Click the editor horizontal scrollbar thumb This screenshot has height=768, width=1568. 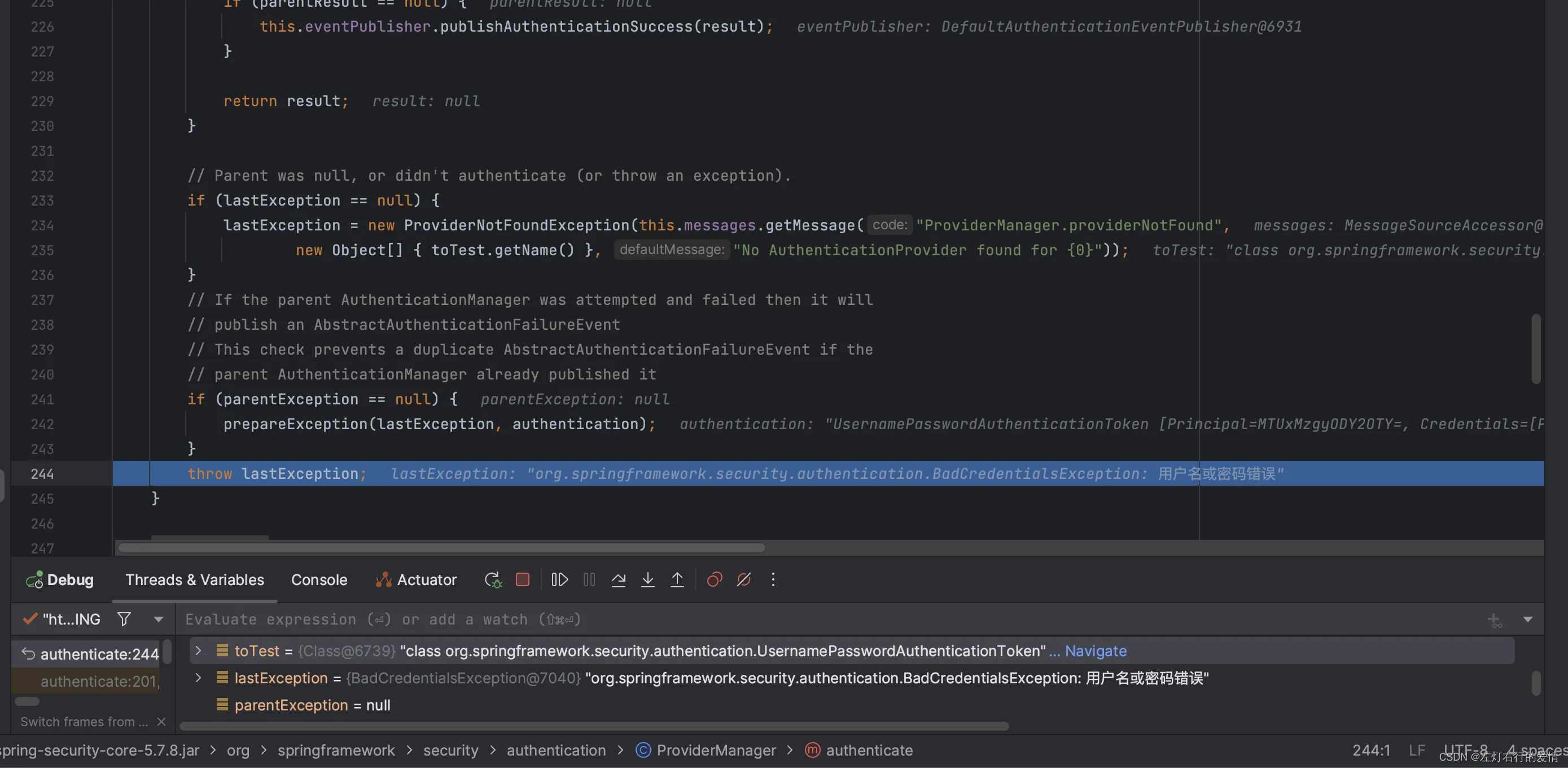[442, 548]
